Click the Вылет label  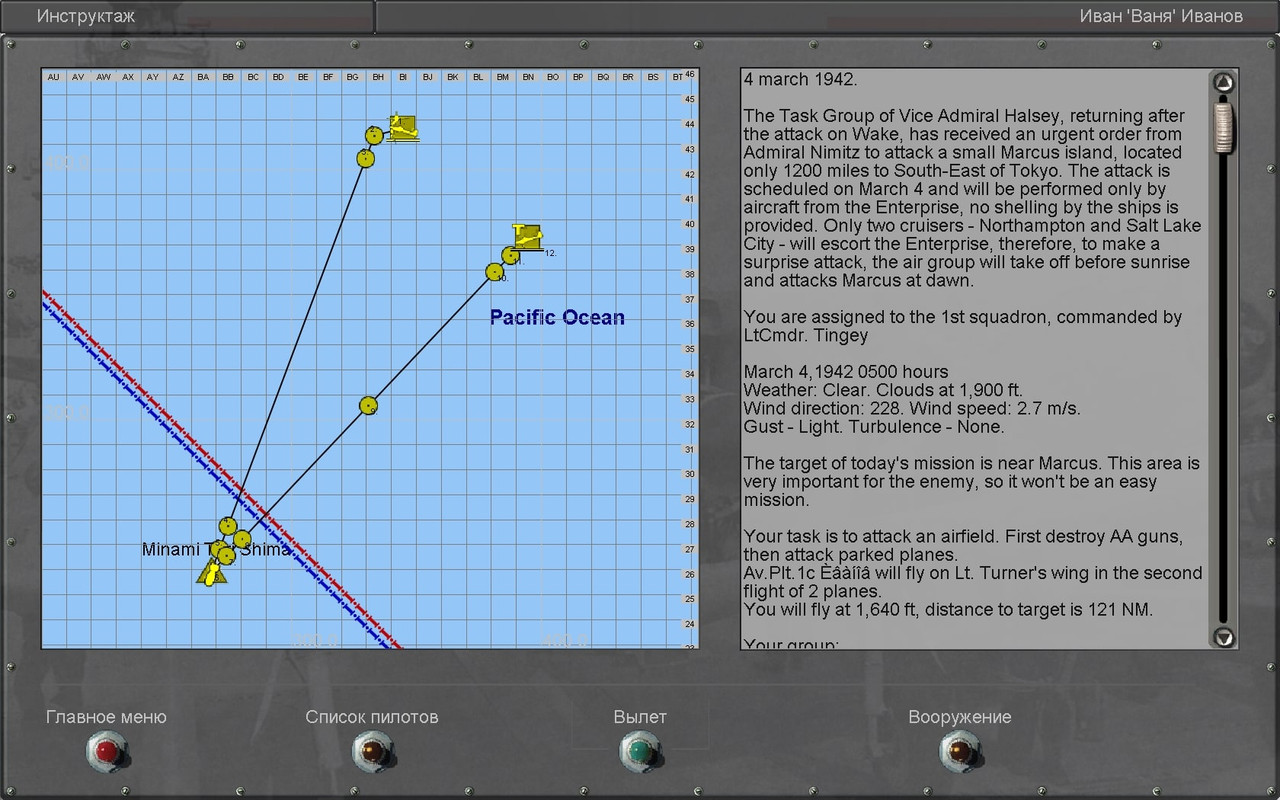coord(640,717)
